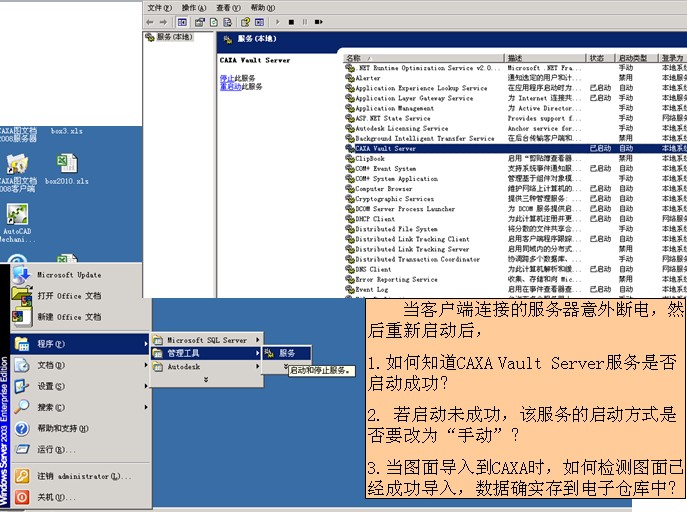The width and height of the screenshot is (687, 512).
Task: Open Microsoft Update from Start menu
Action: pos(80,275)
